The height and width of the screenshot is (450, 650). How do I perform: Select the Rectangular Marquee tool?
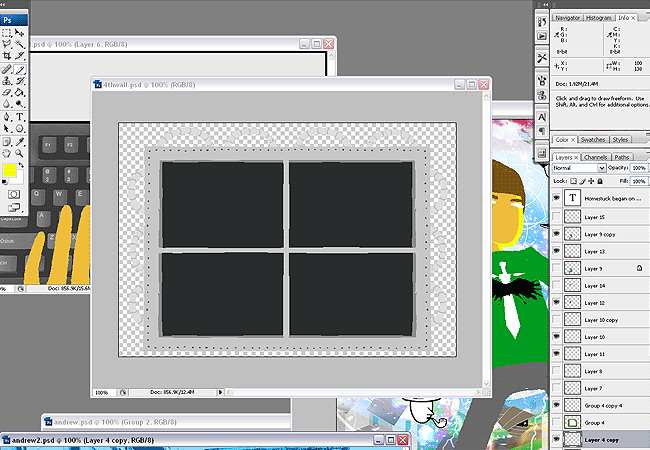click(7, 33)
